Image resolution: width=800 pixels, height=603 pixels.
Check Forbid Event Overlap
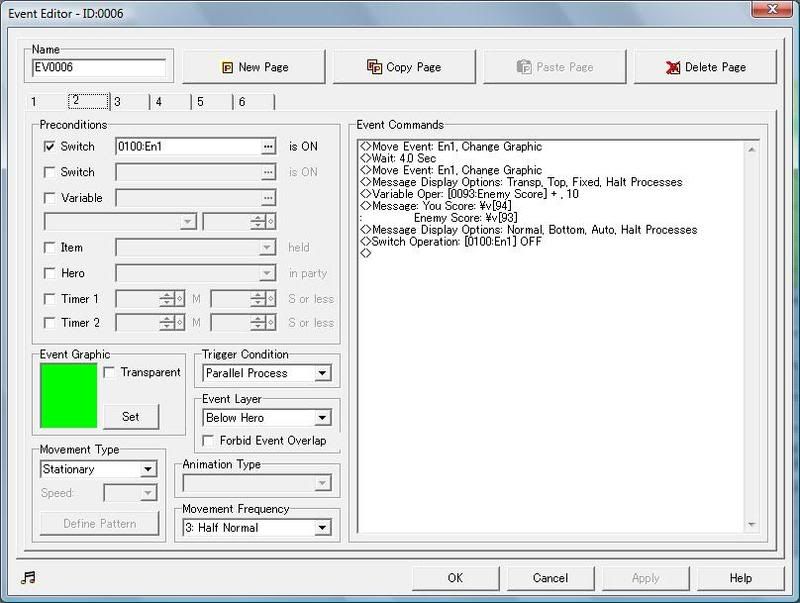pyautogui.click(x=208, y=441)
